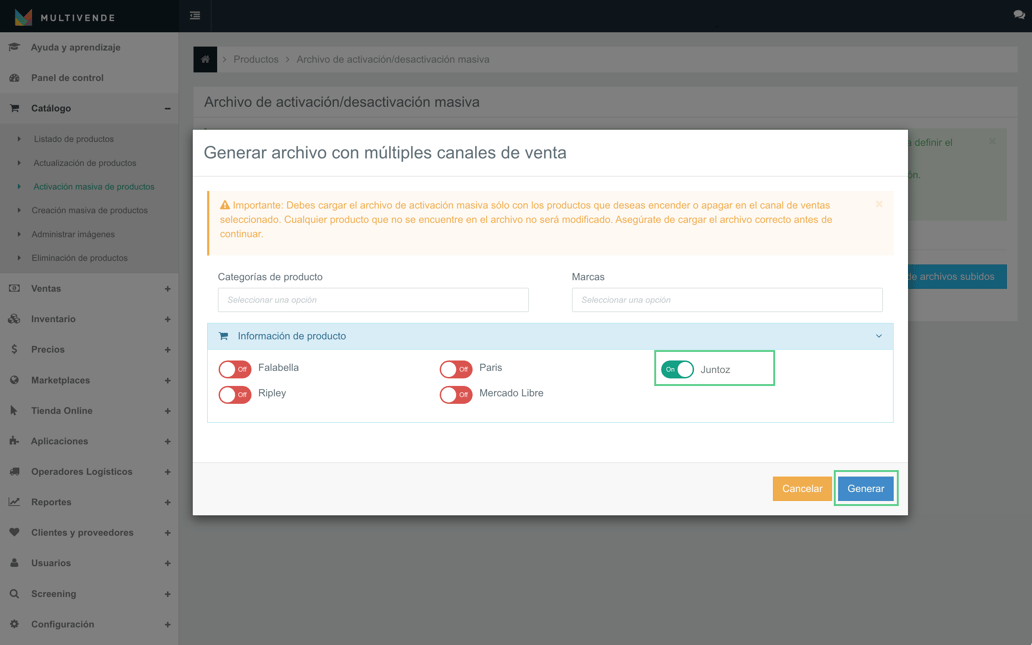Viewport: 1032px width, 645px height.
Task: Close the green notification behind the dialog
Action: (x=993, y=142)
